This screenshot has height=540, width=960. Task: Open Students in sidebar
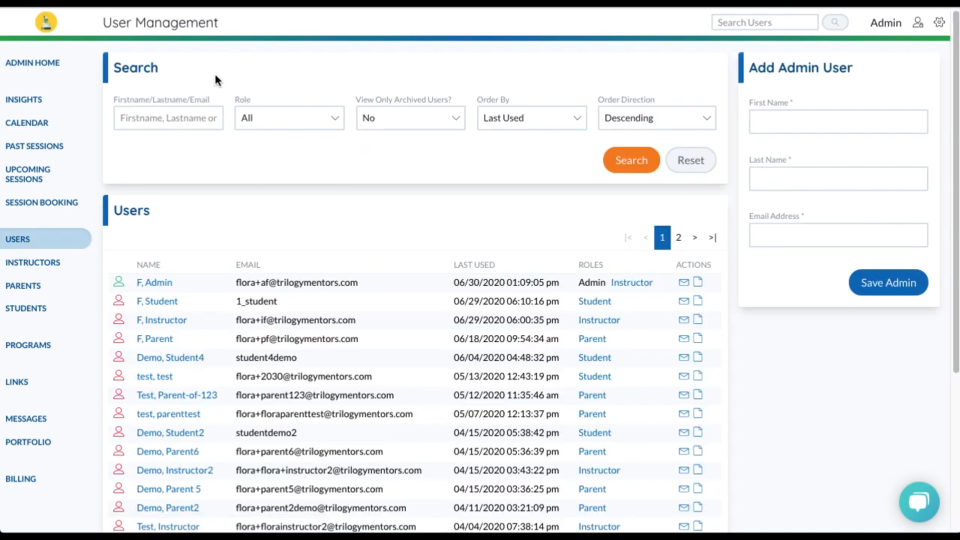click(x=26, y=308)
